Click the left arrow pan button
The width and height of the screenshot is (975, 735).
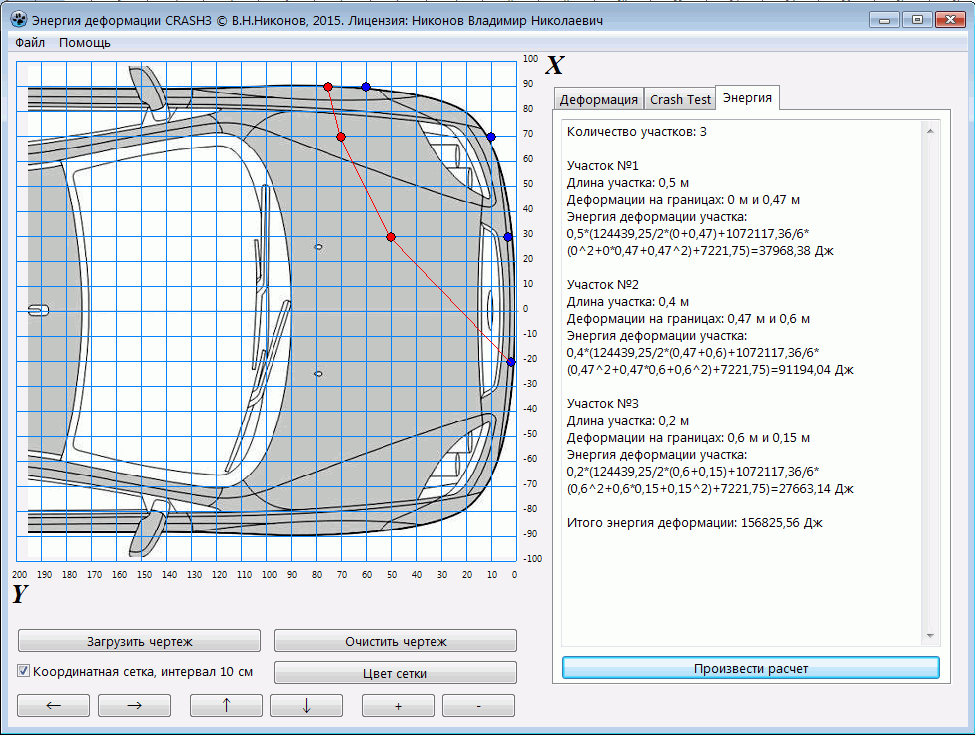pos(54,705)
